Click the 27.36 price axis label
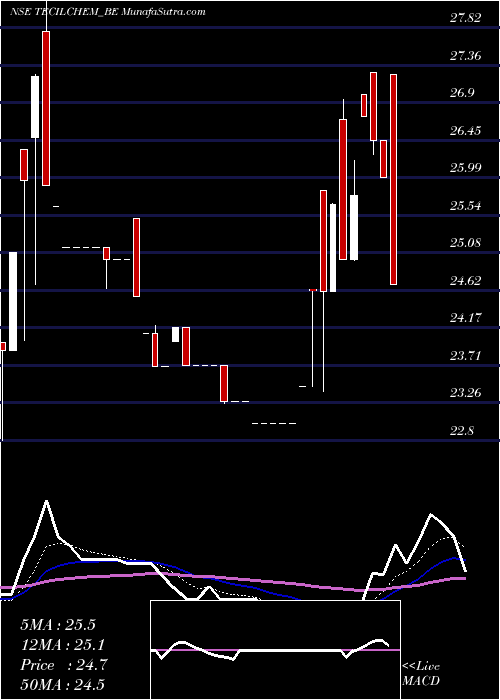This screenshot has width=500, height=700. (466, 56)
